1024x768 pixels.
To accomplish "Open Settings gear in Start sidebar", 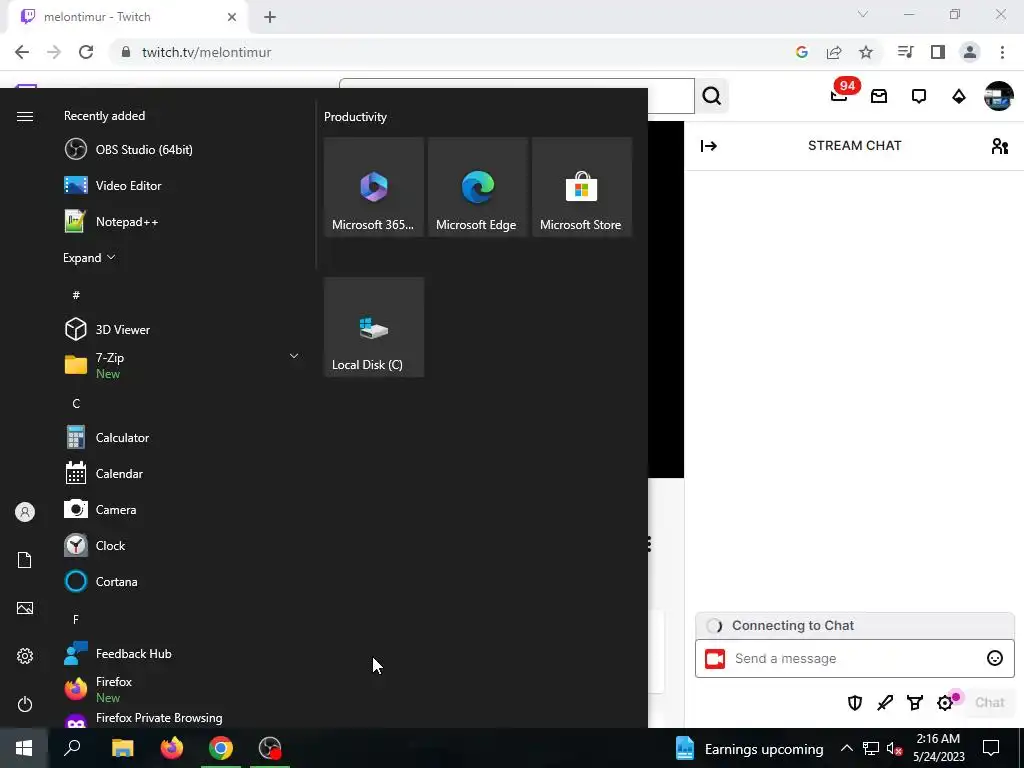I will 25,656.
